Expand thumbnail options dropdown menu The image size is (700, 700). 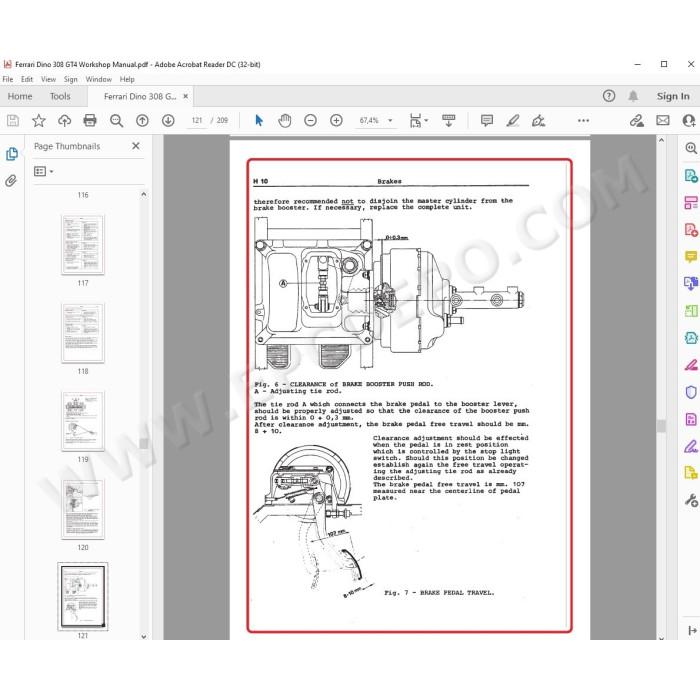44,171
